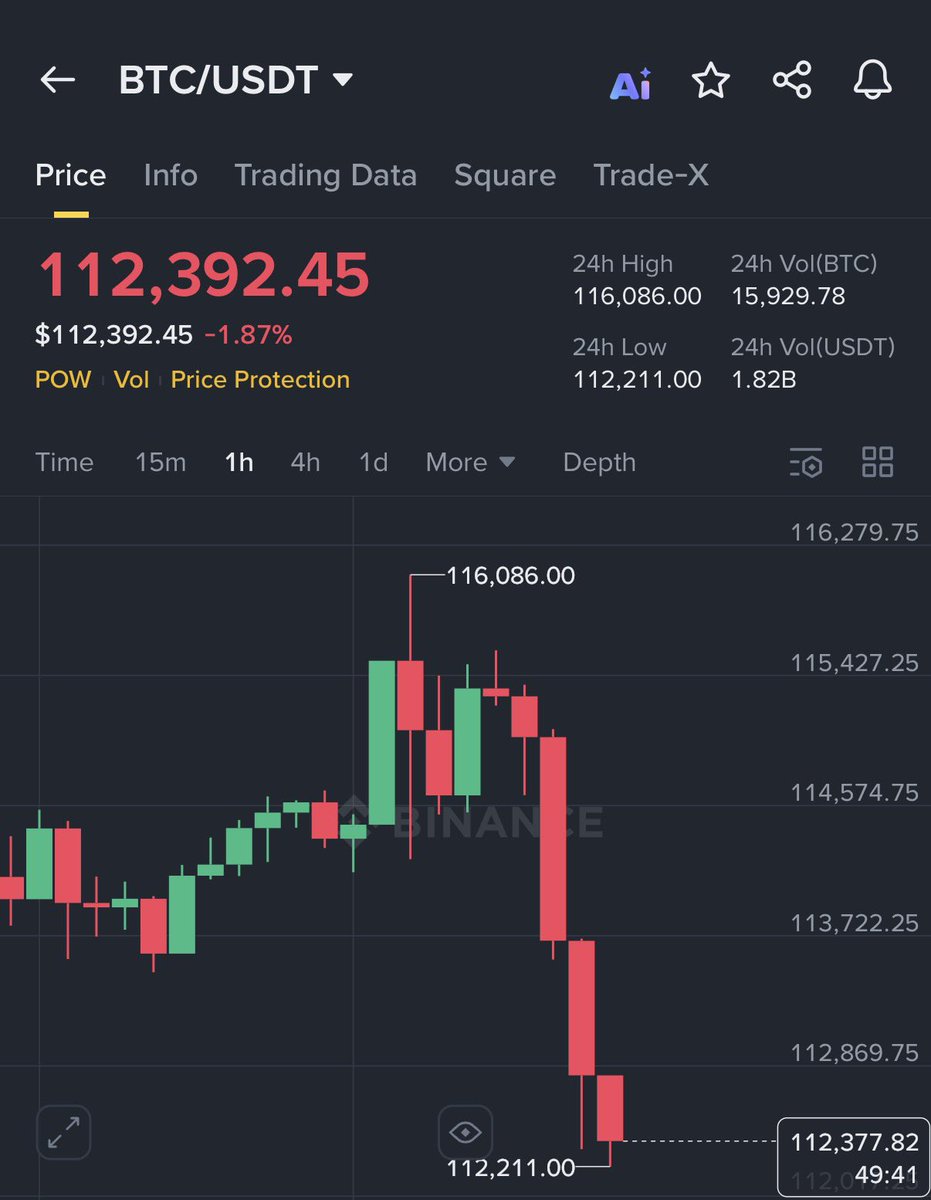Switch to the 4h interval

[305, 462]
